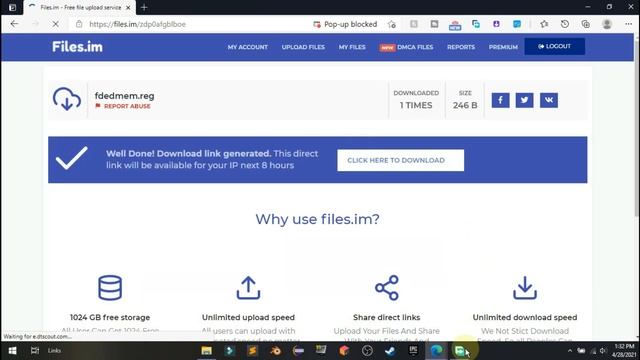
Task: Click the blue note extension icon
Action: point(517,24)
